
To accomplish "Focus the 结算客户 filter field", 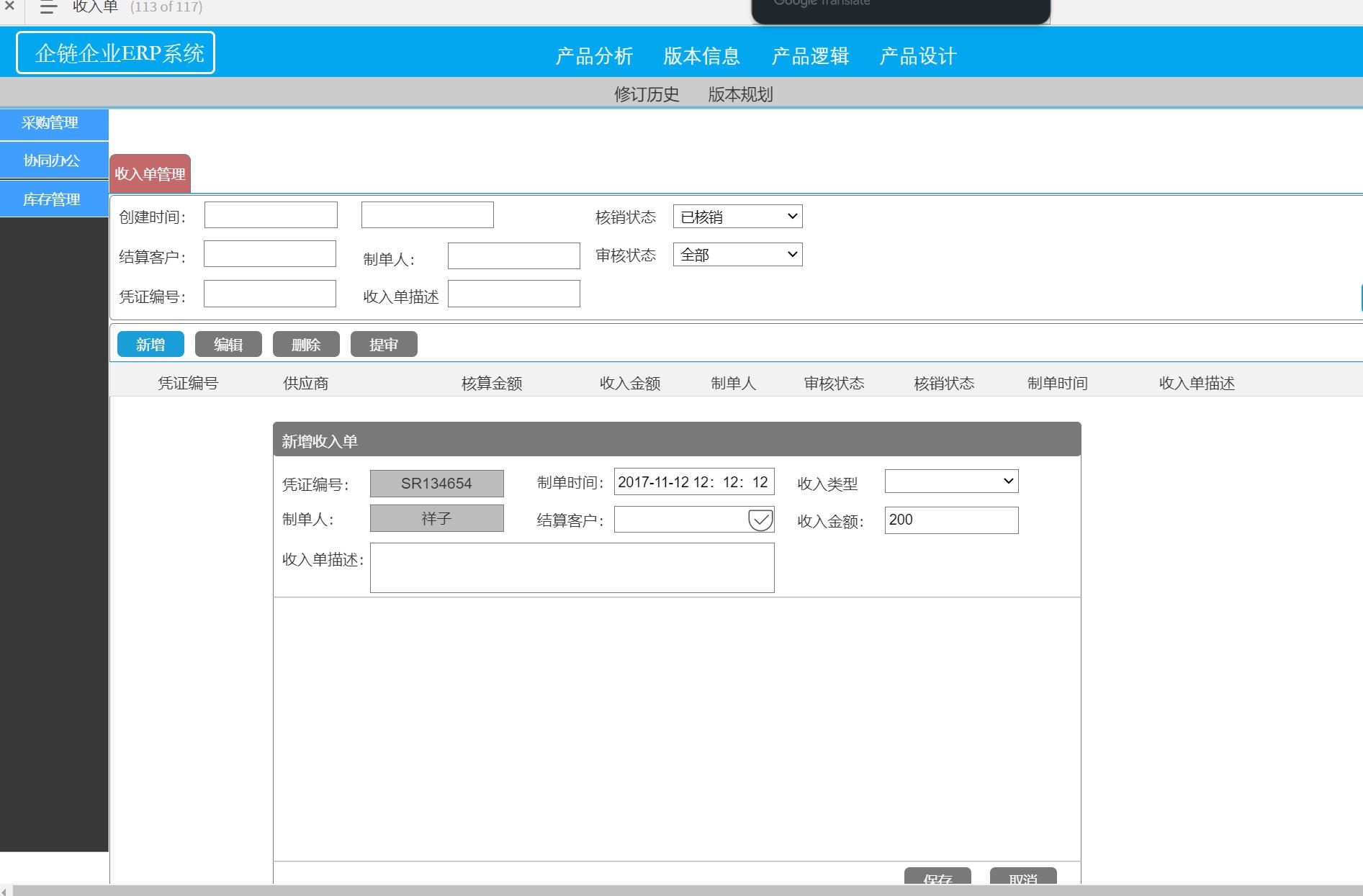I will pos(270,254).
